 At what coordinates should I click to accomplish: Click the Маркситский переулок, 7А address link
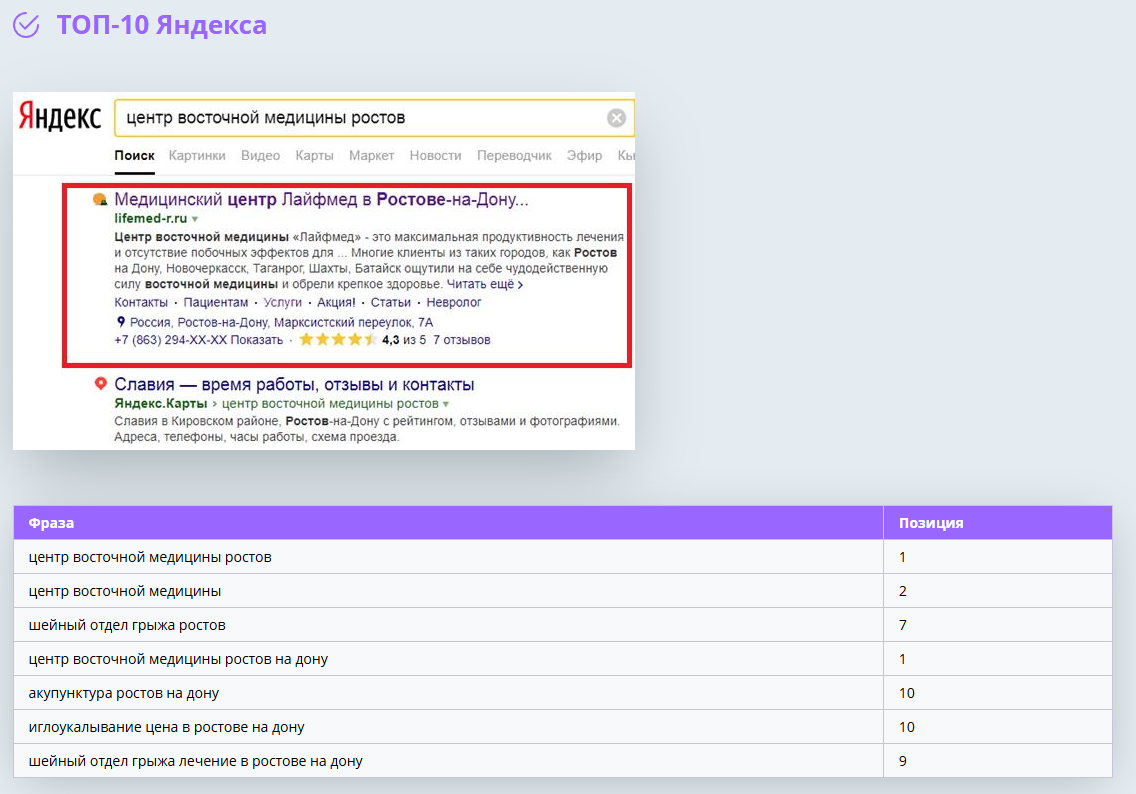coord(281,322)
